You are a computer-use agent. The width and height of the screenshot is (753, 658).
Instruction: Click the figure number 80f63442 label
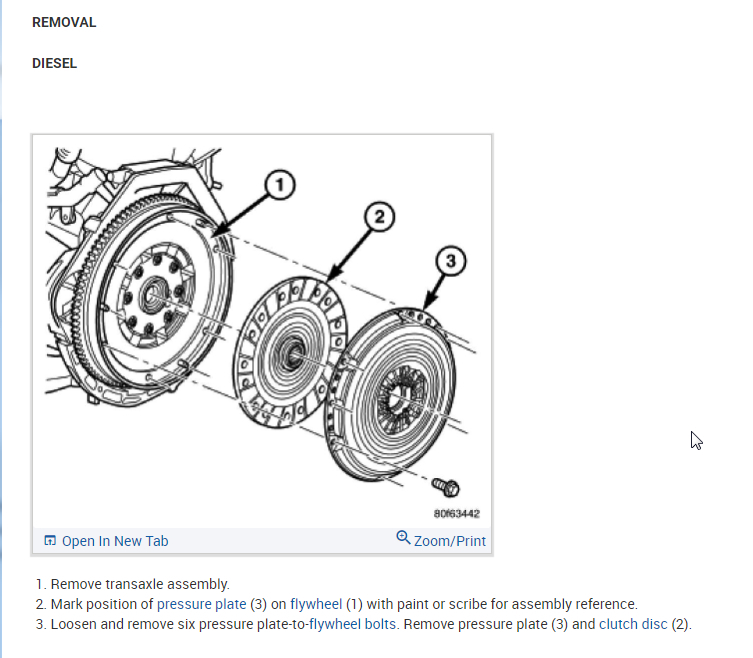click(457, 513)
